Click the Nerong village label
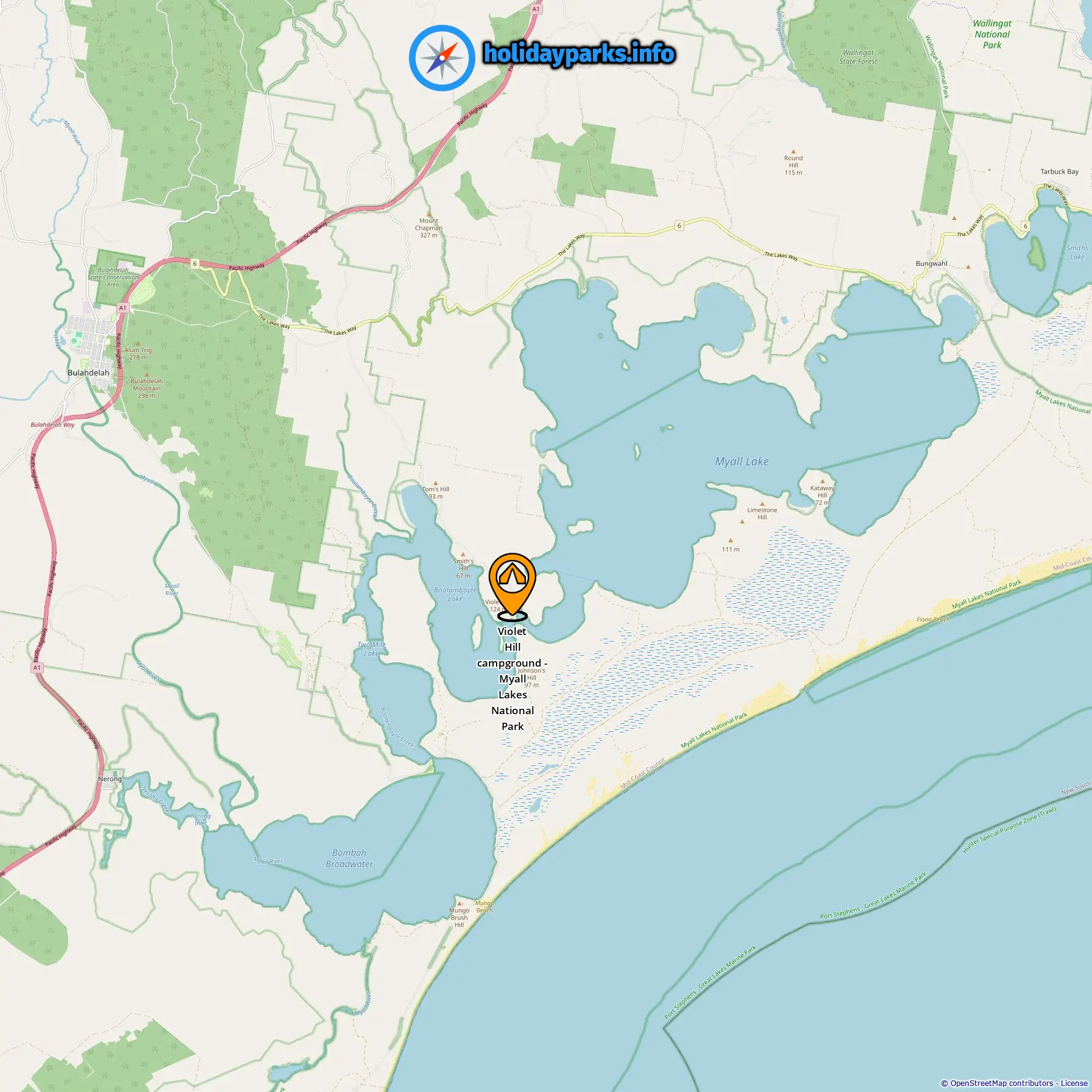The image size is (1092, 1092). point(110,779)
